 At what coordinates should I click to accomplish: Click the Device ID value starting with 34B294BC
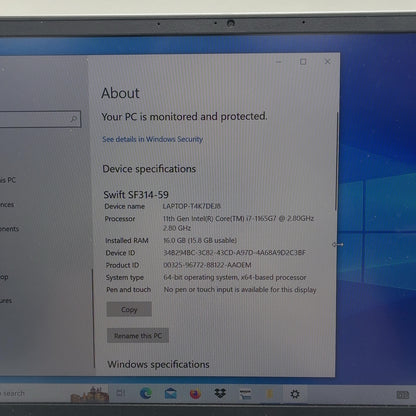[234, 253]
